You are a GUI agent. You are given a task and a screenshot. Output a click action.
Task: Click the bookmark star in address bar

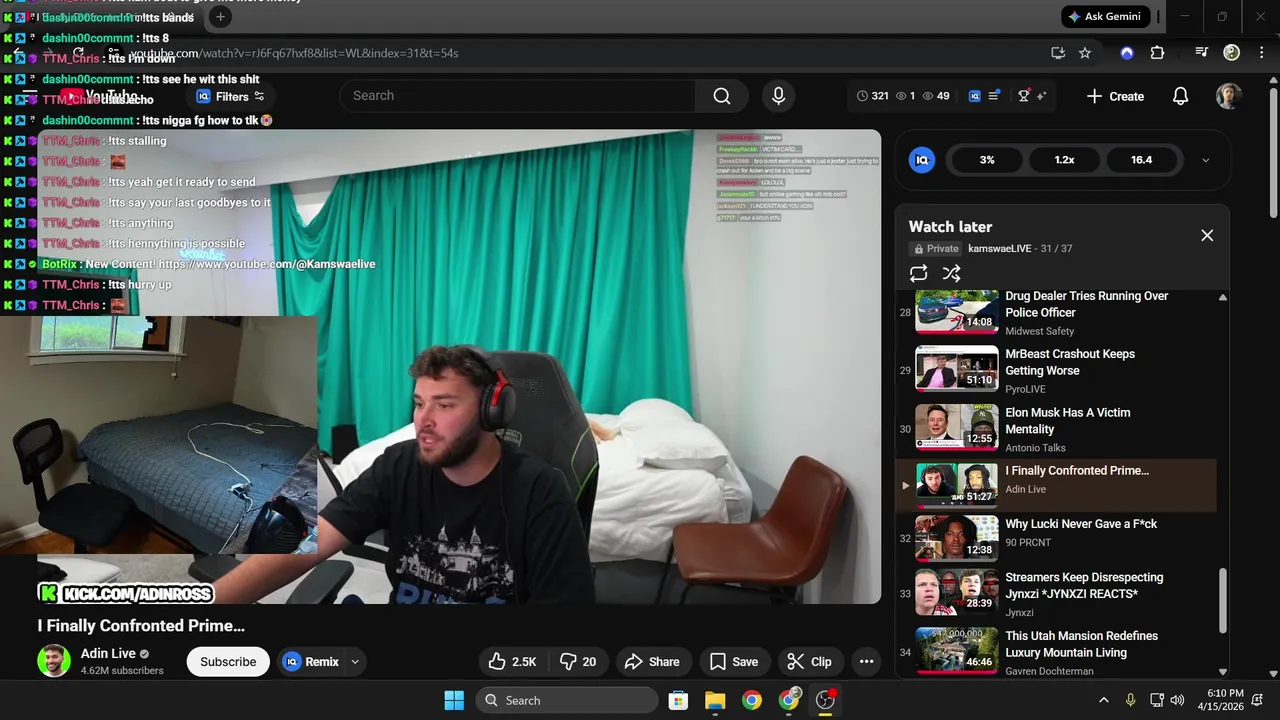(x=1085, y=53)
